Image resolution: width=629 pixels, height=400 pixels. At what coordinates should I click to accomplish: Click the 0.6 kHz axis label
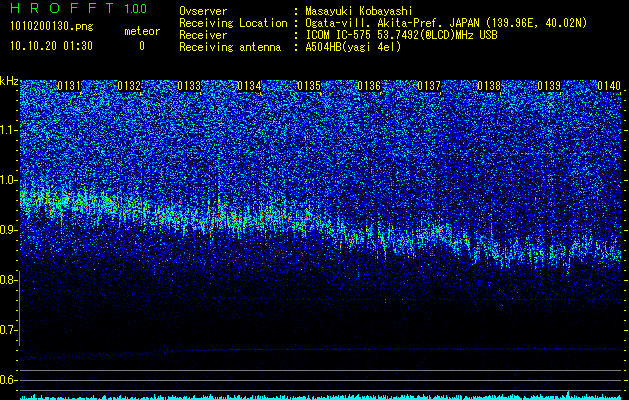click(10, 380)
